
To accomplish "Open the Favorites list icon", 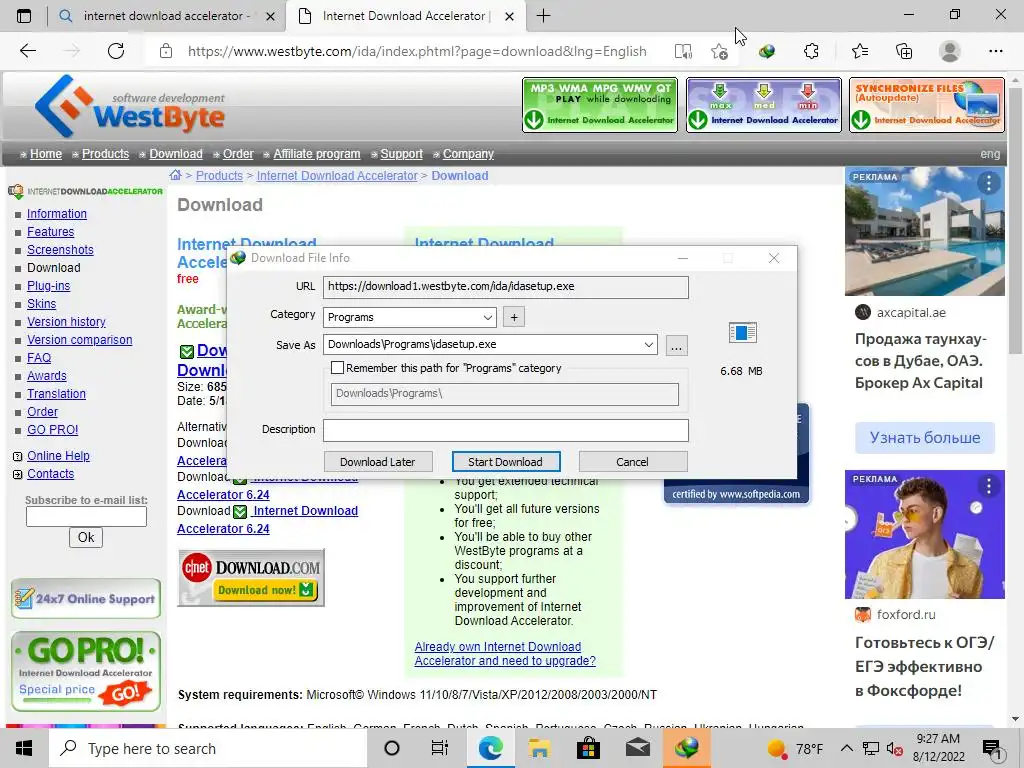I will click(859, 51).
